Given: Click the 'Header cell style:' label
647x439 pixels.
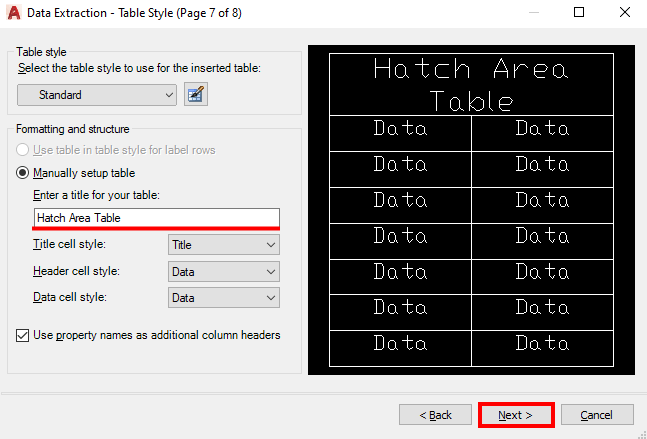Looking at the screenshot, I should pyautogui.click(x=76, y=271).
